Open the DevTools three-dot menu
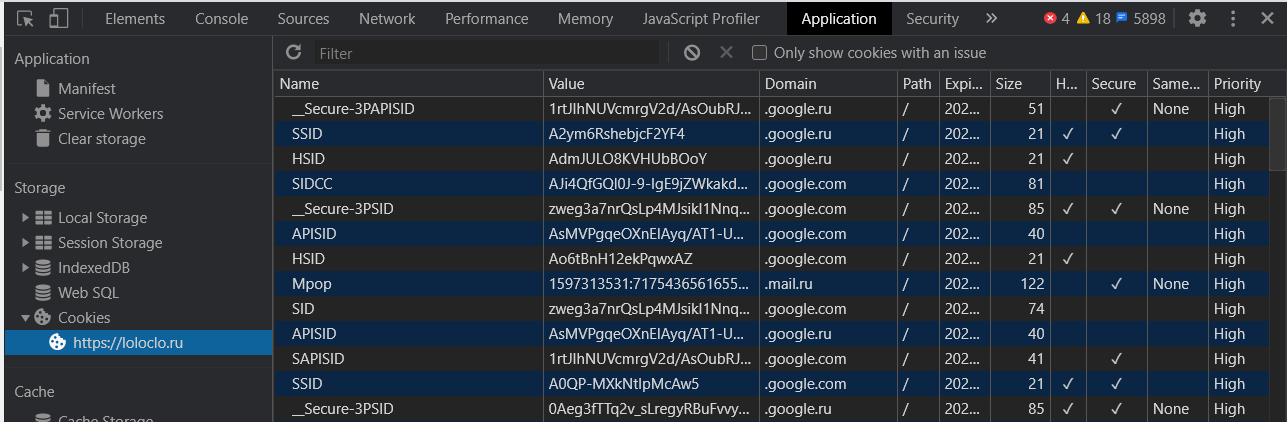 point(1232,19)
